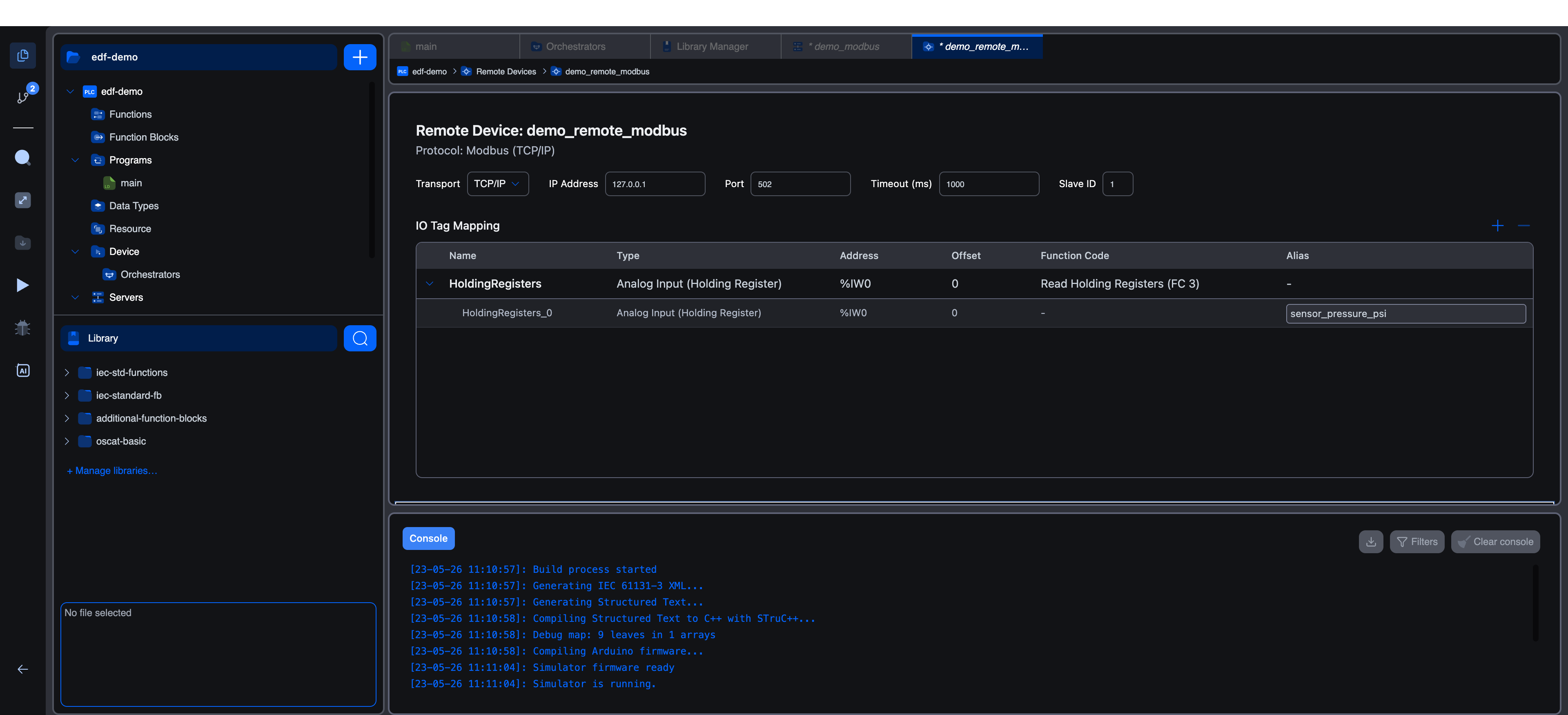Image resolution: width=1568 pixels, height=715 pixels.
Task: Open the console Filters button
Action: pos(1417,541)
